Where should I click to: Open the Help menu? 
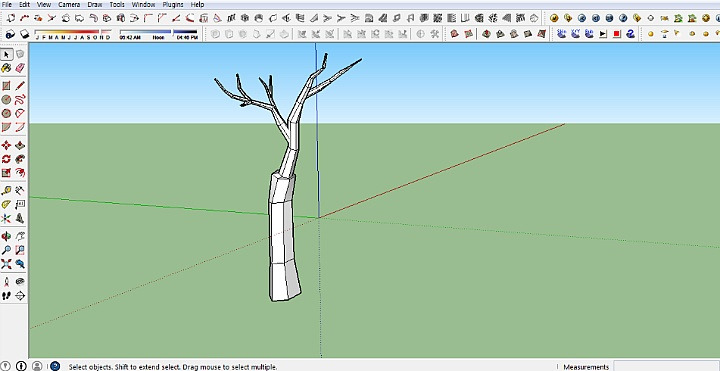(197, 4)
